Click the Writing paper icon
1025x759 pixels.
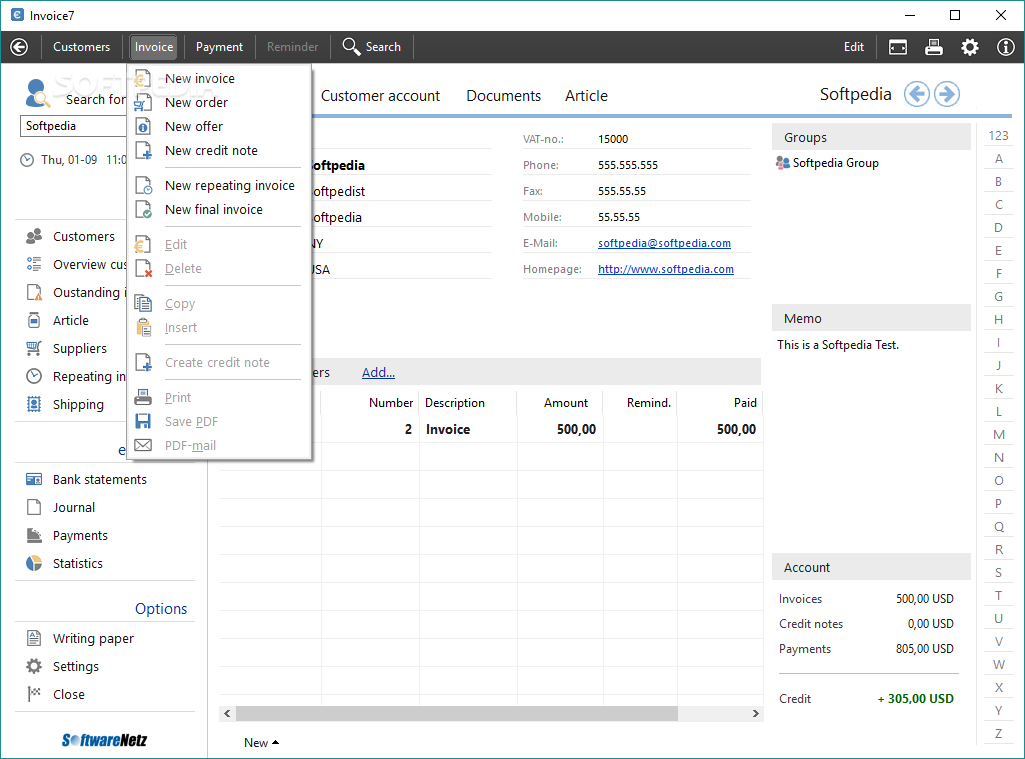[34, 638]
